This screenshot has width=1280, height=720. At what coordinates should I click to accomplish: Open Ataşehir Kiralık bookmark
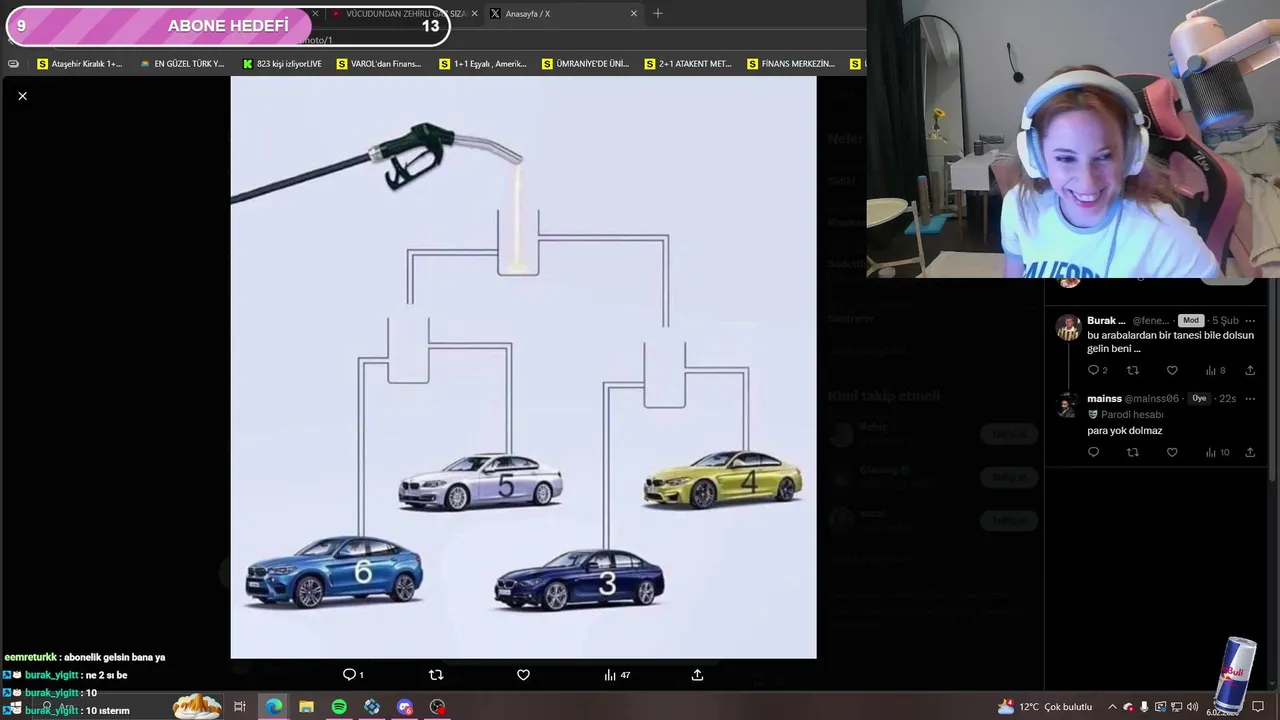point(79,64)
